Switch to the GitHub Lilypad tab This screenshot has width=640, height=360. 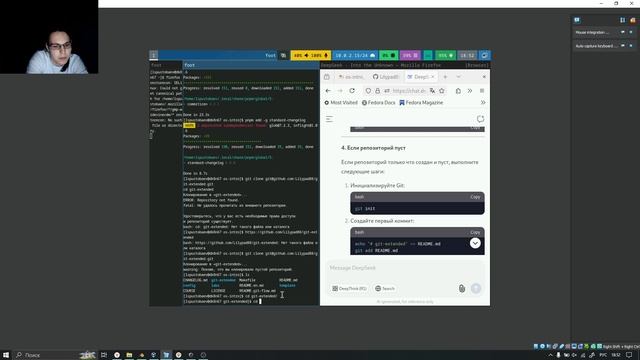(x=386, y=77)
